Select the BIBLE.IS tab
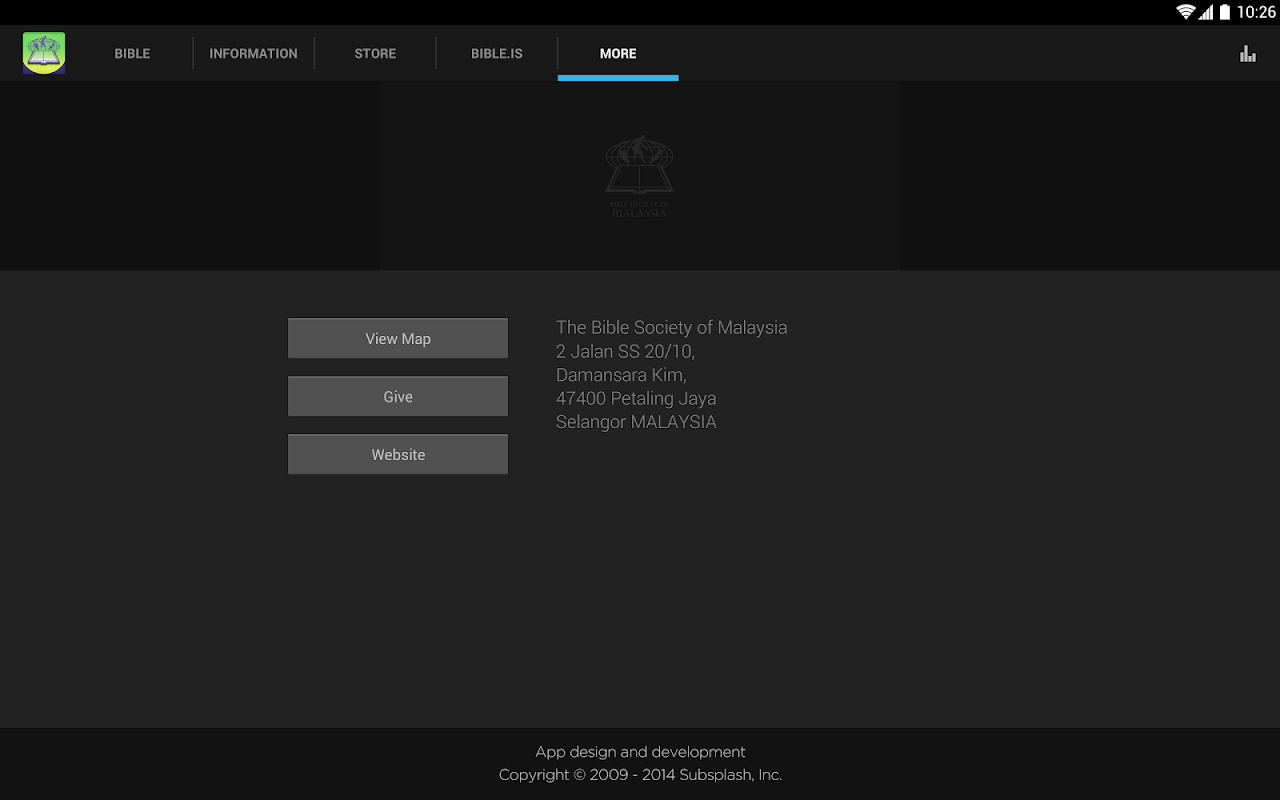This screenshot has width=1280, height=800. 497,54
